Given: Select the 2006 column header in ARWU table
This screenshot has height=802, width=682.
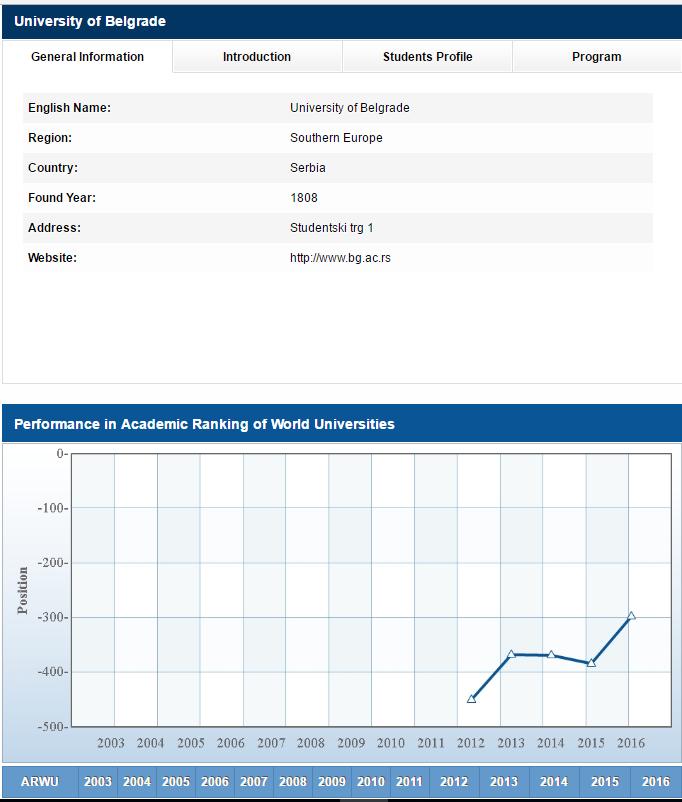Looking at the screenshot, I should (215, 782).
